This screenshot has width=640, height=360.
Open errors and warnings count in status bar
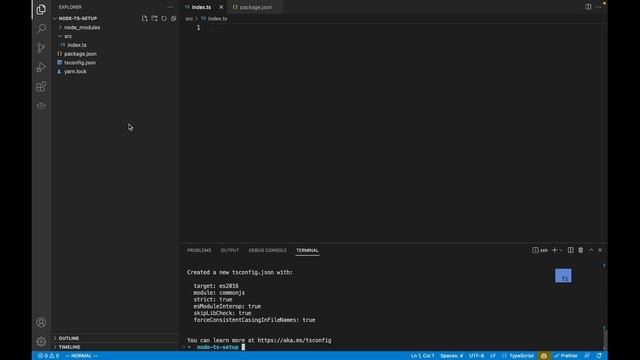coord(48,356)
